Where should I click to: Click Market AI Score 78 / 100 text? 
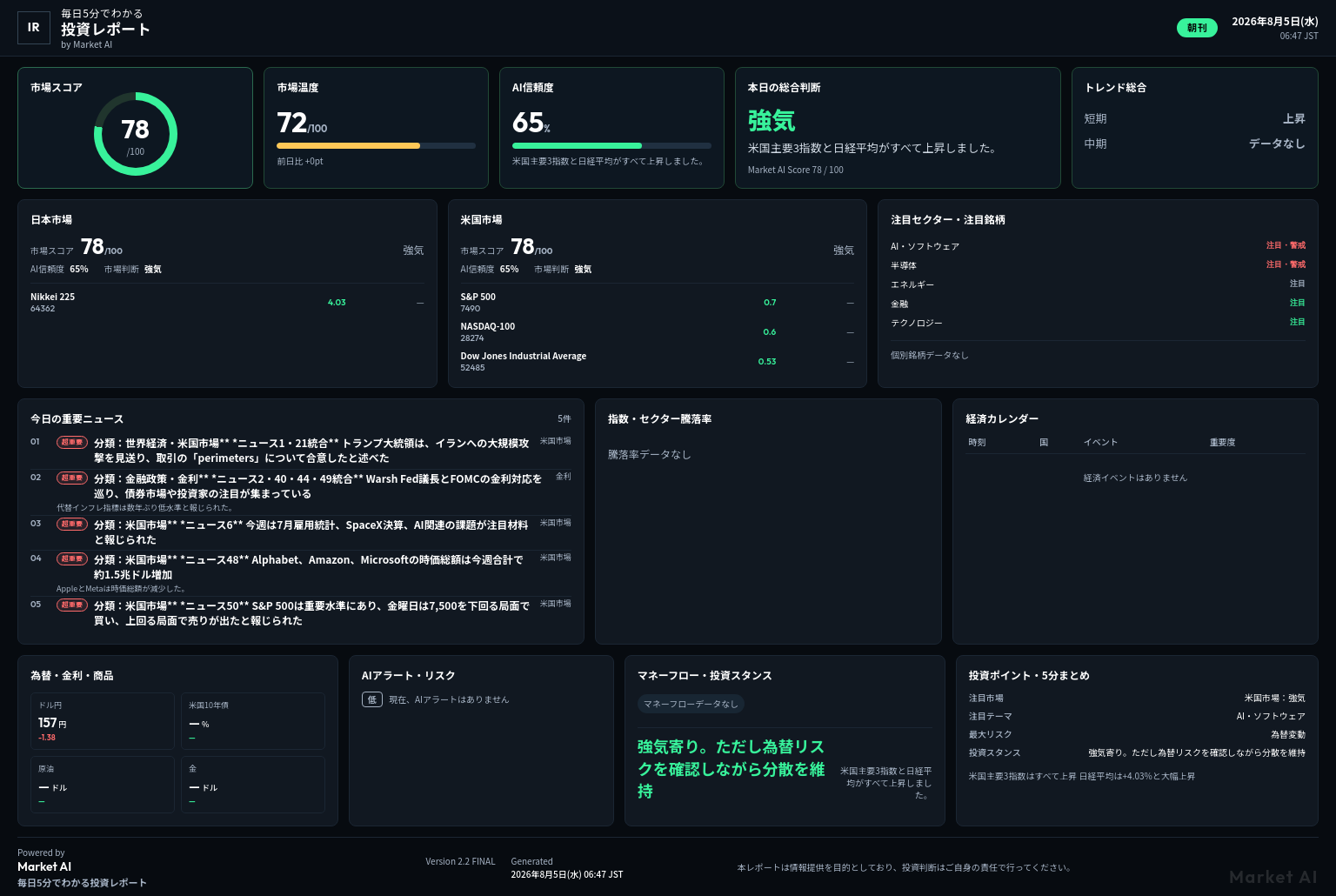pos(796,170)
